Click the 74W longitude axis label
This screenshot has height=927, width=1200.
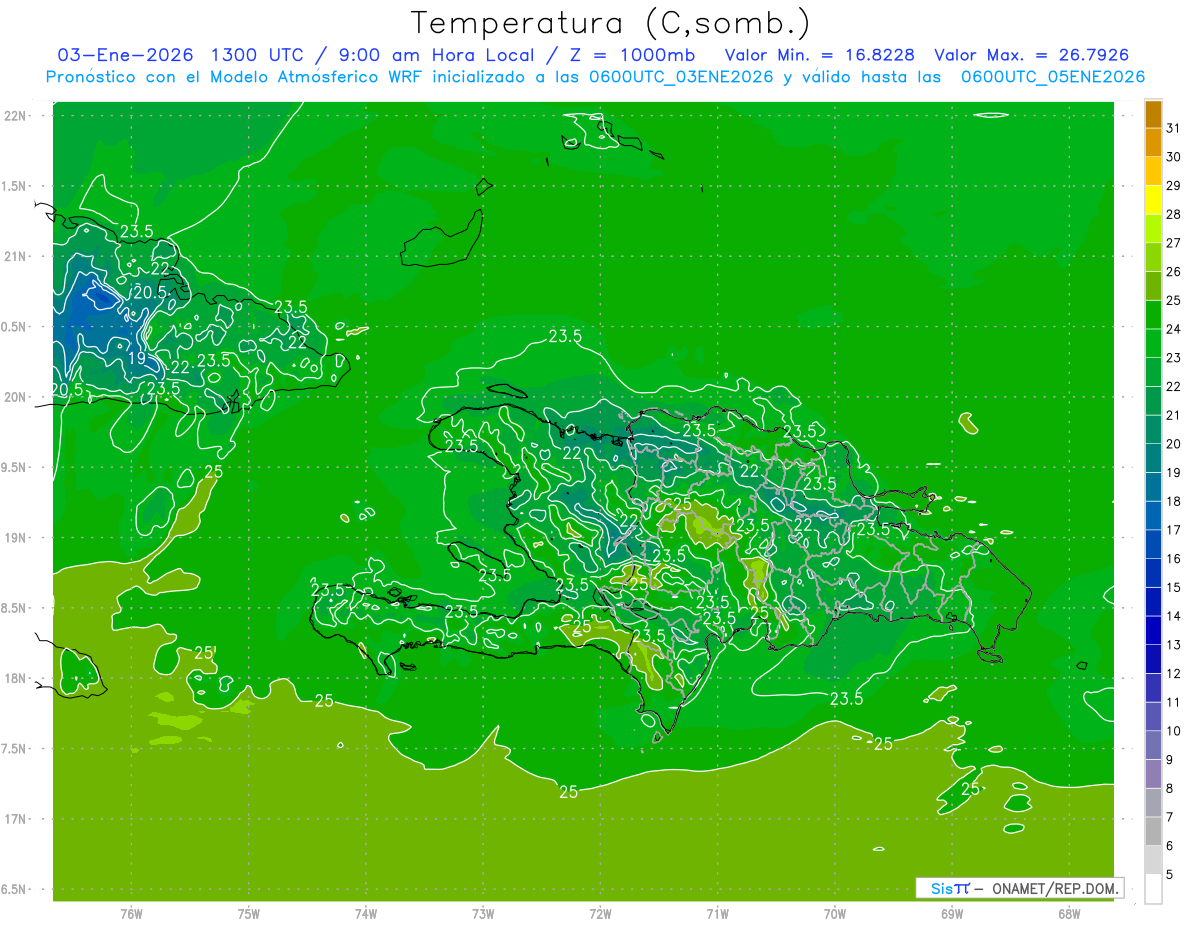(x=366, y=913)
